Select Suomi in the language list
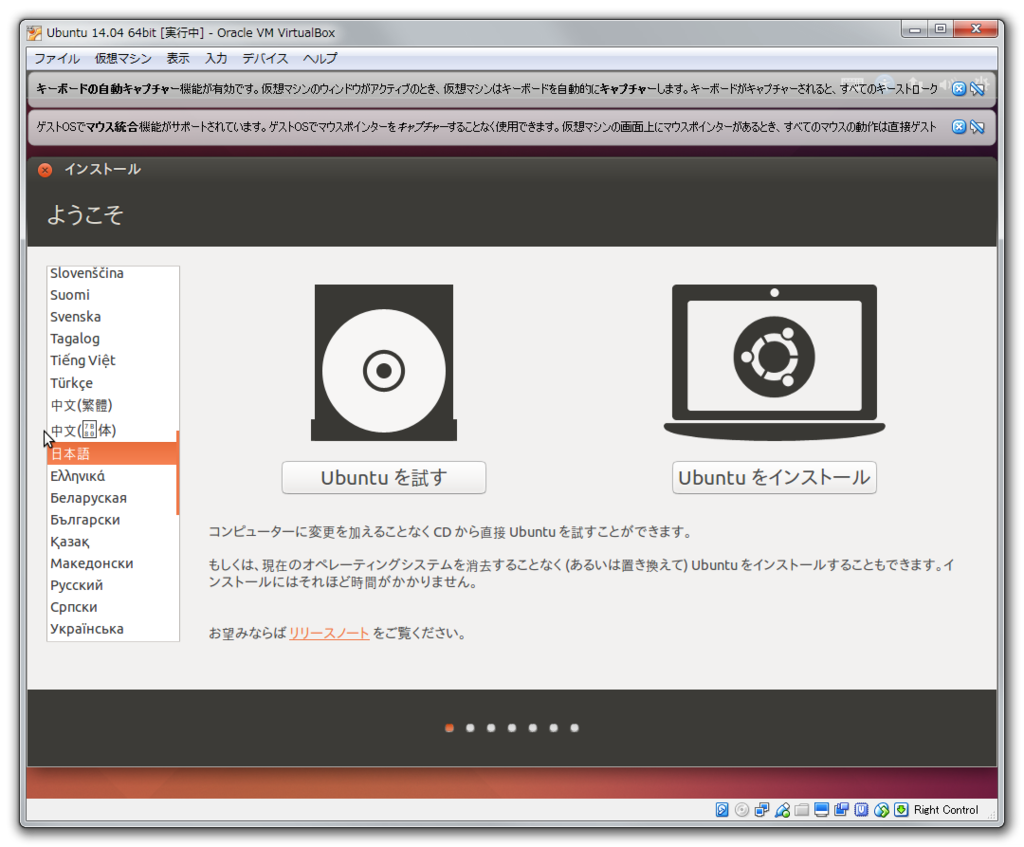 tap(112, 295)
